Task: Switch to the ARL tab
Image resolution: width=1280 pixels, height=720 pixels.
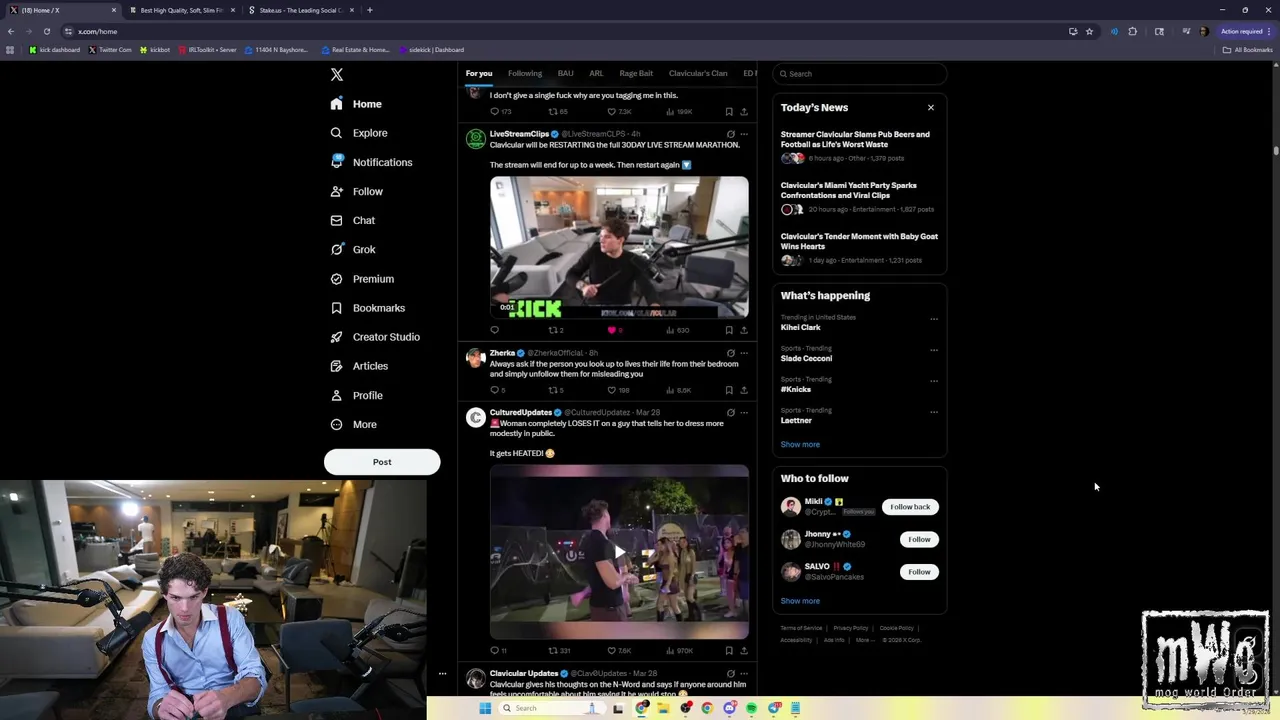Action: click(x=596, y=73)
